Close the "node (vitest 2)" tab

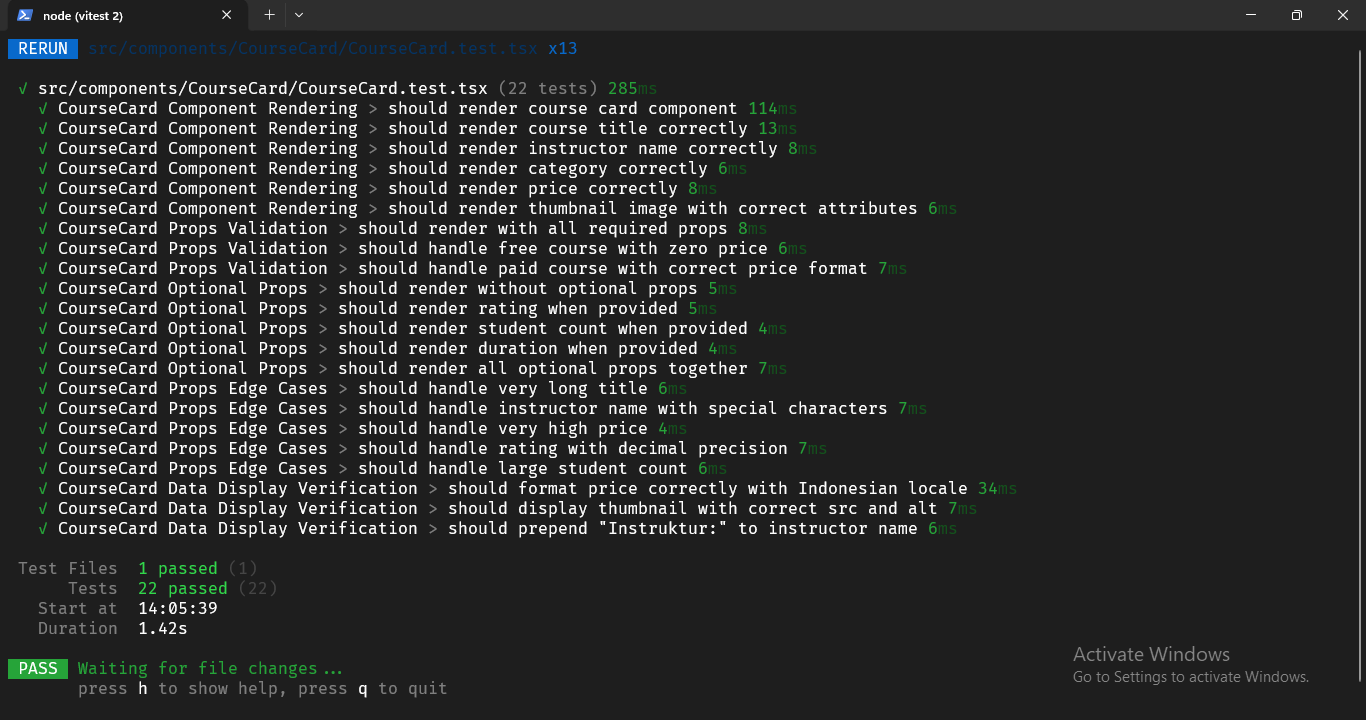tap(227, 15)
